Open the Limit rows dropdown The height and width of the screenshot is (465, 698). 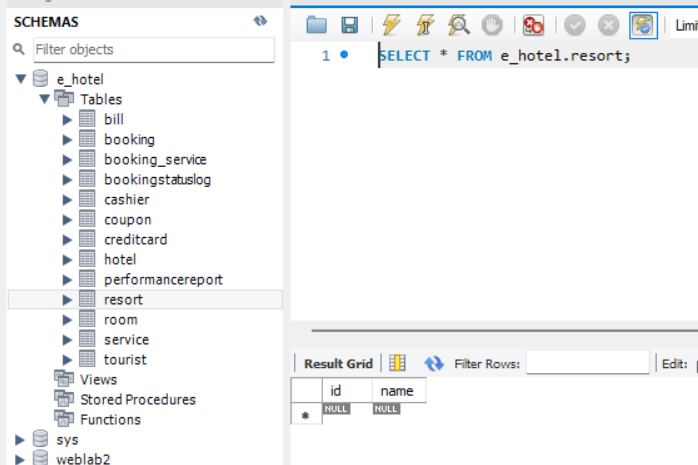click(685, 25)
